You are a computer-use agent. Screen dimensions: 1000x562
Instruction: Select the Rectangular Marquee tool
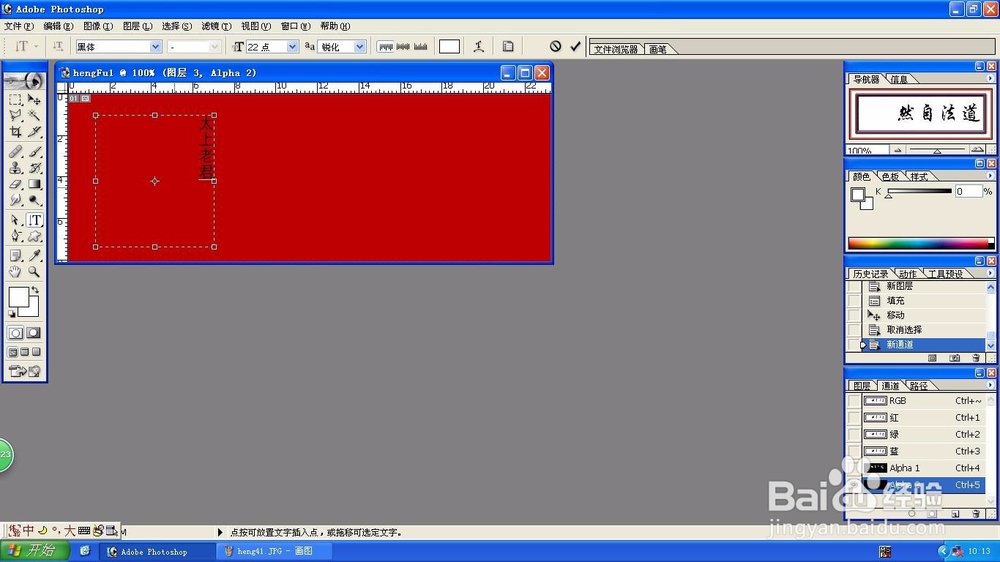click(x=15, y=100)
